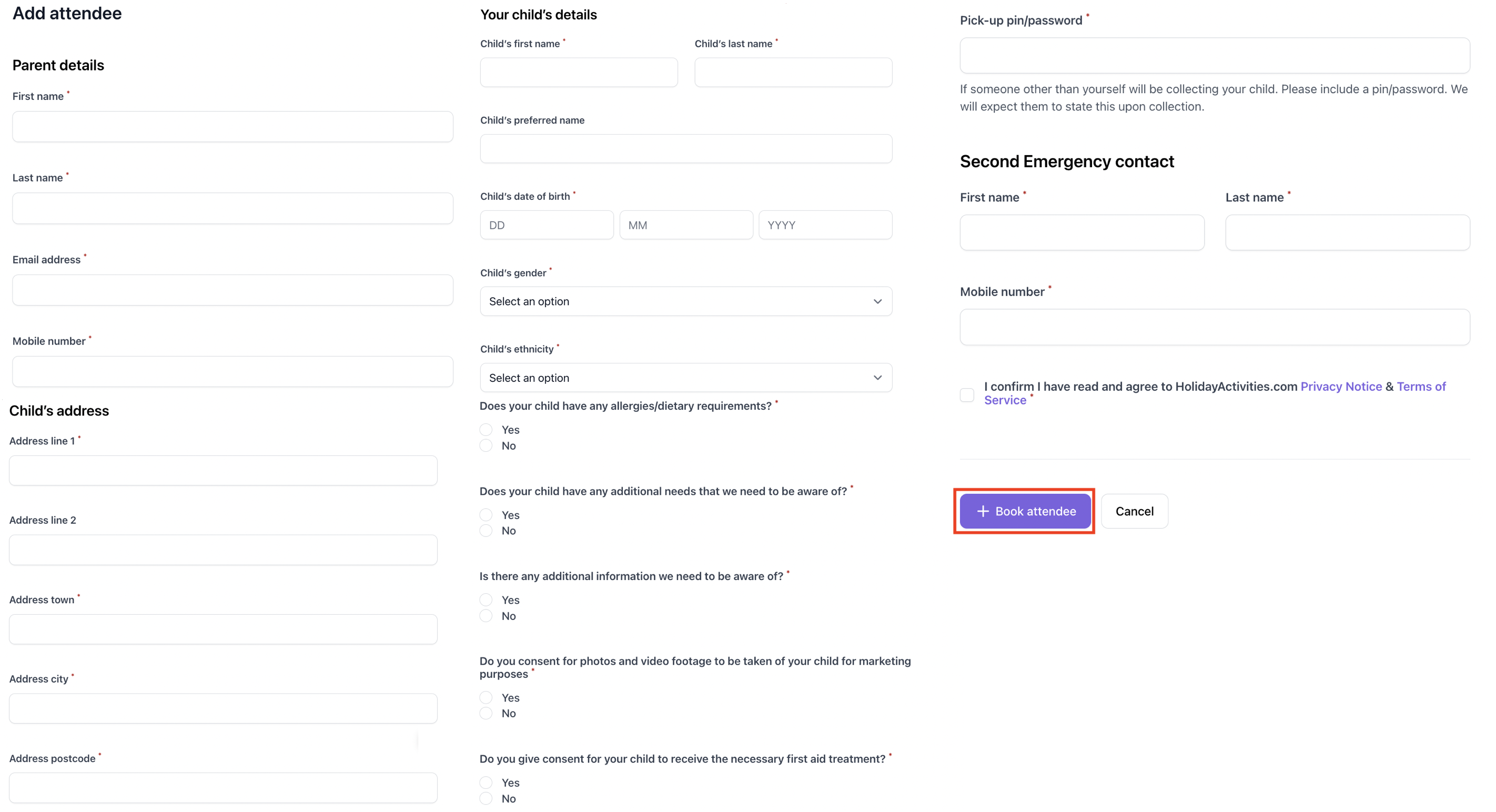Viewport: 1496px width, 812px height.
Task: Click the Address postcode input
Action: (223, 788)
